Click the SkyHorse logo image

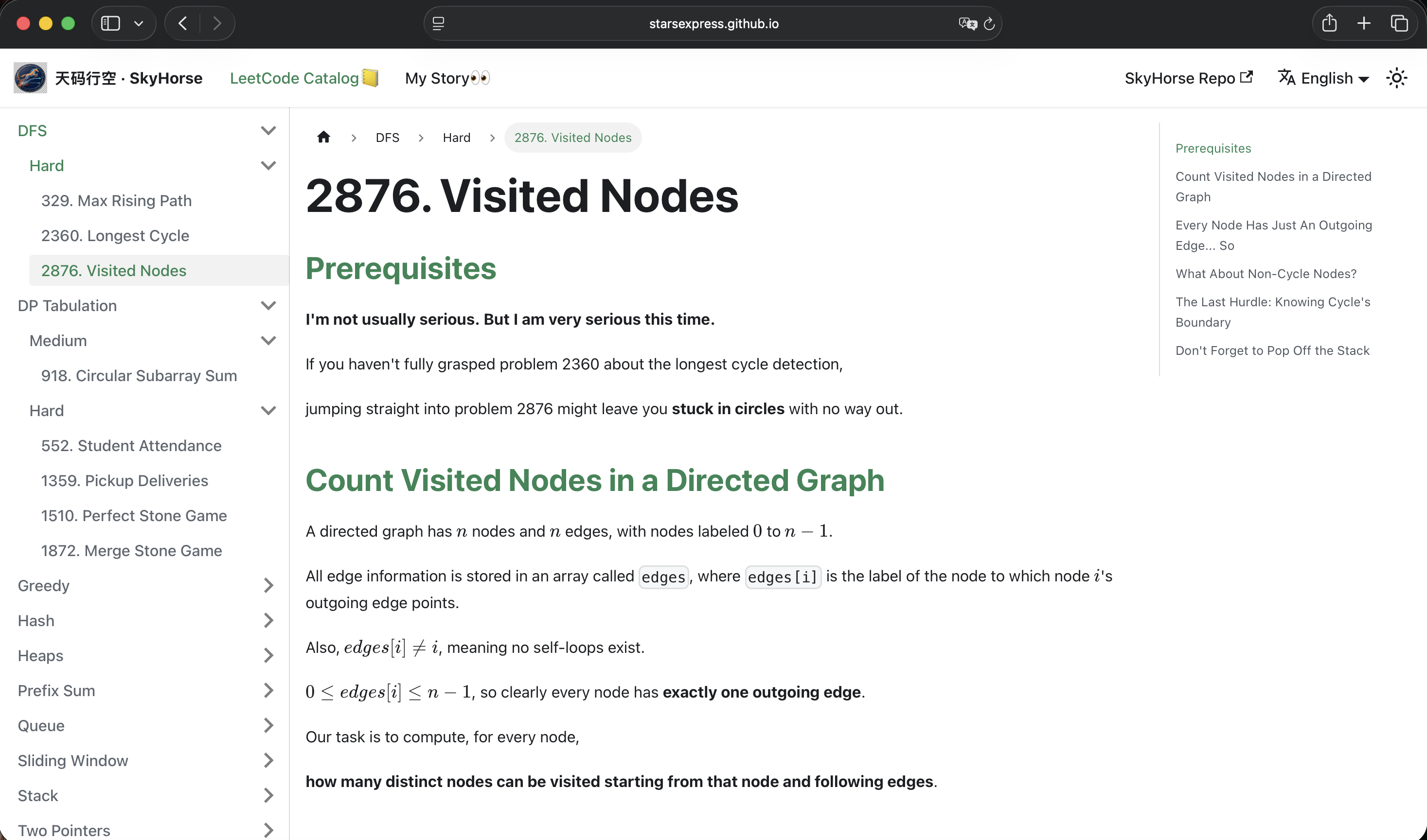[x=30, y=78]
